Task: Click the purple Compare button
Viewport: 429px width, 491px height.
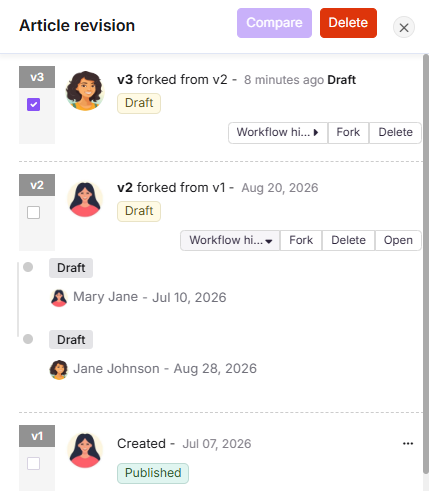Action: (x=274, y=23)
